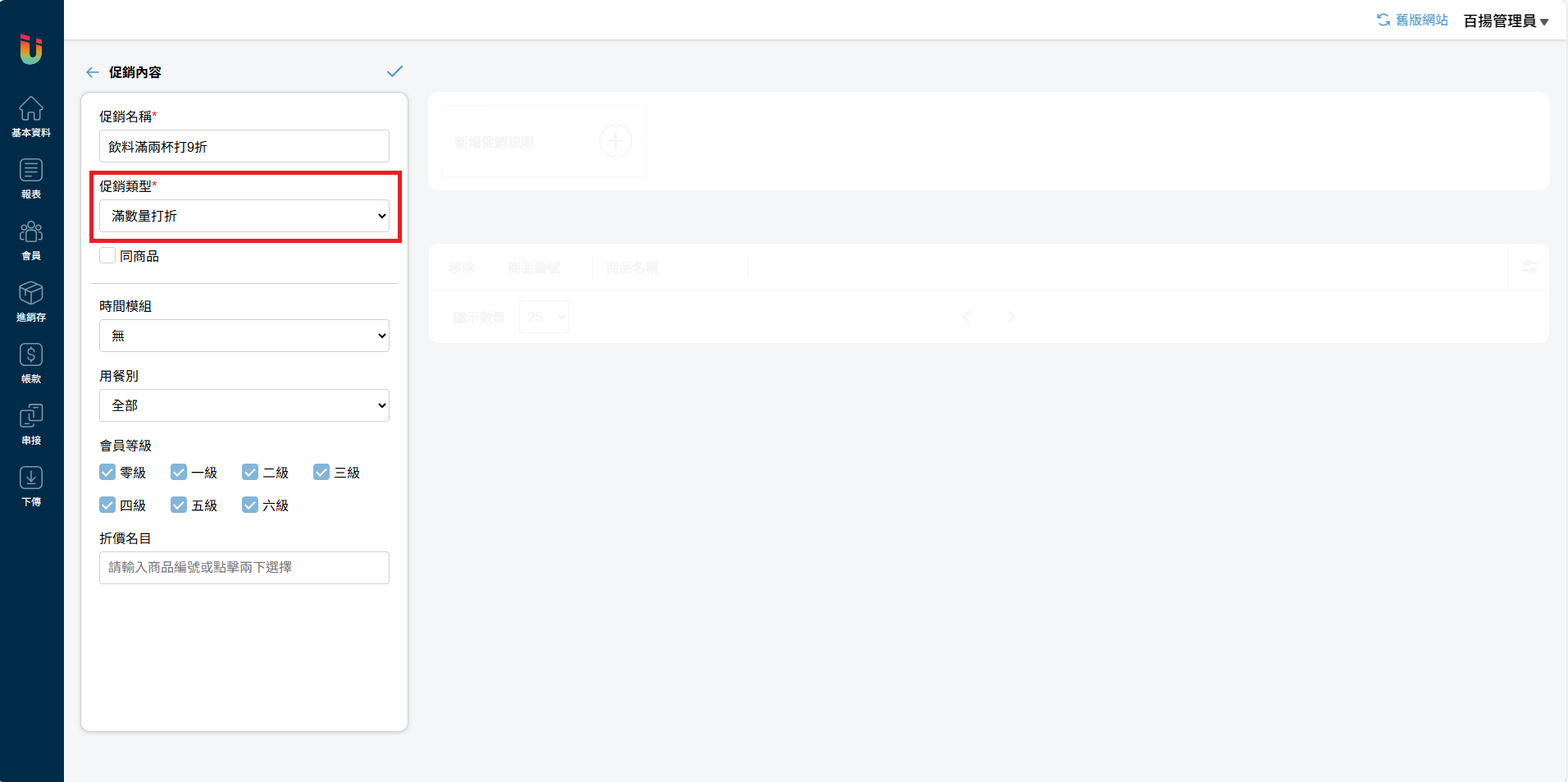Uncheck the 三級 member level
1568x782 pixels.
click(321, 472)
